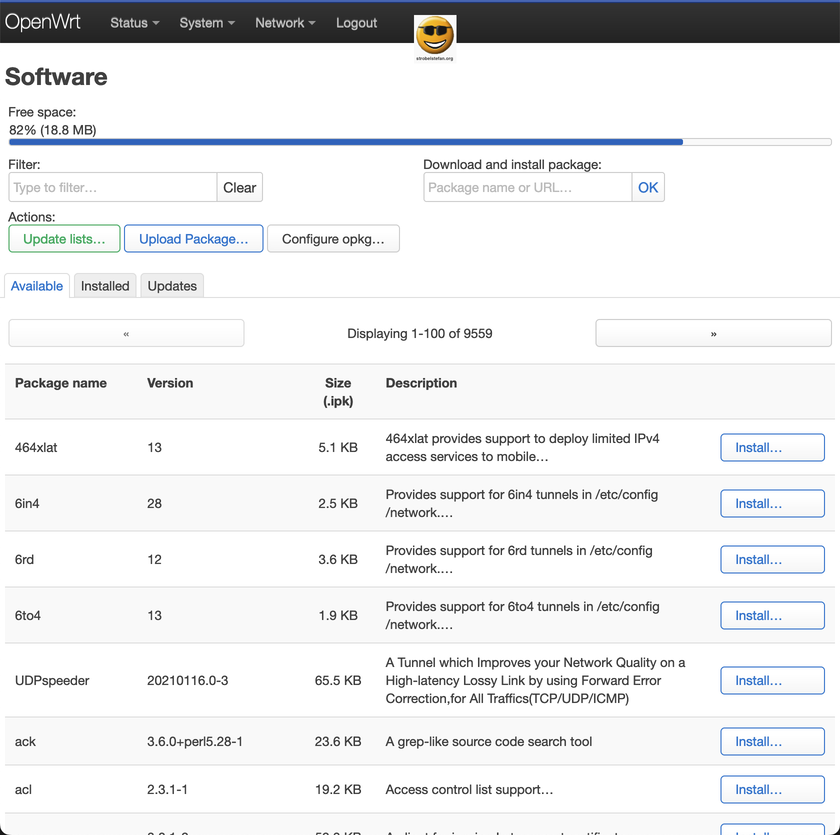Click Logout in the navigation bar

click(356, 23)
